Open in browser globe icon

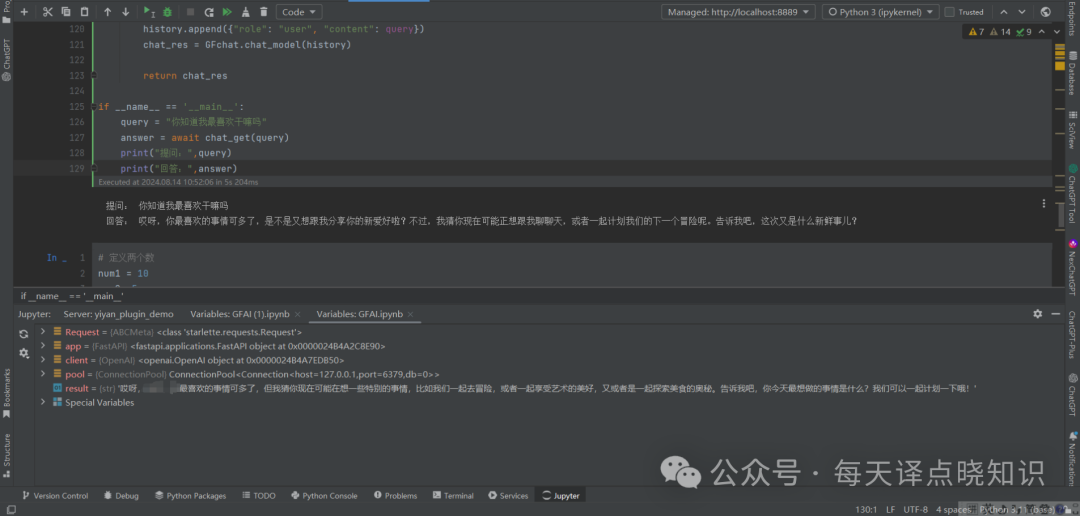(x=1046, y=12)
